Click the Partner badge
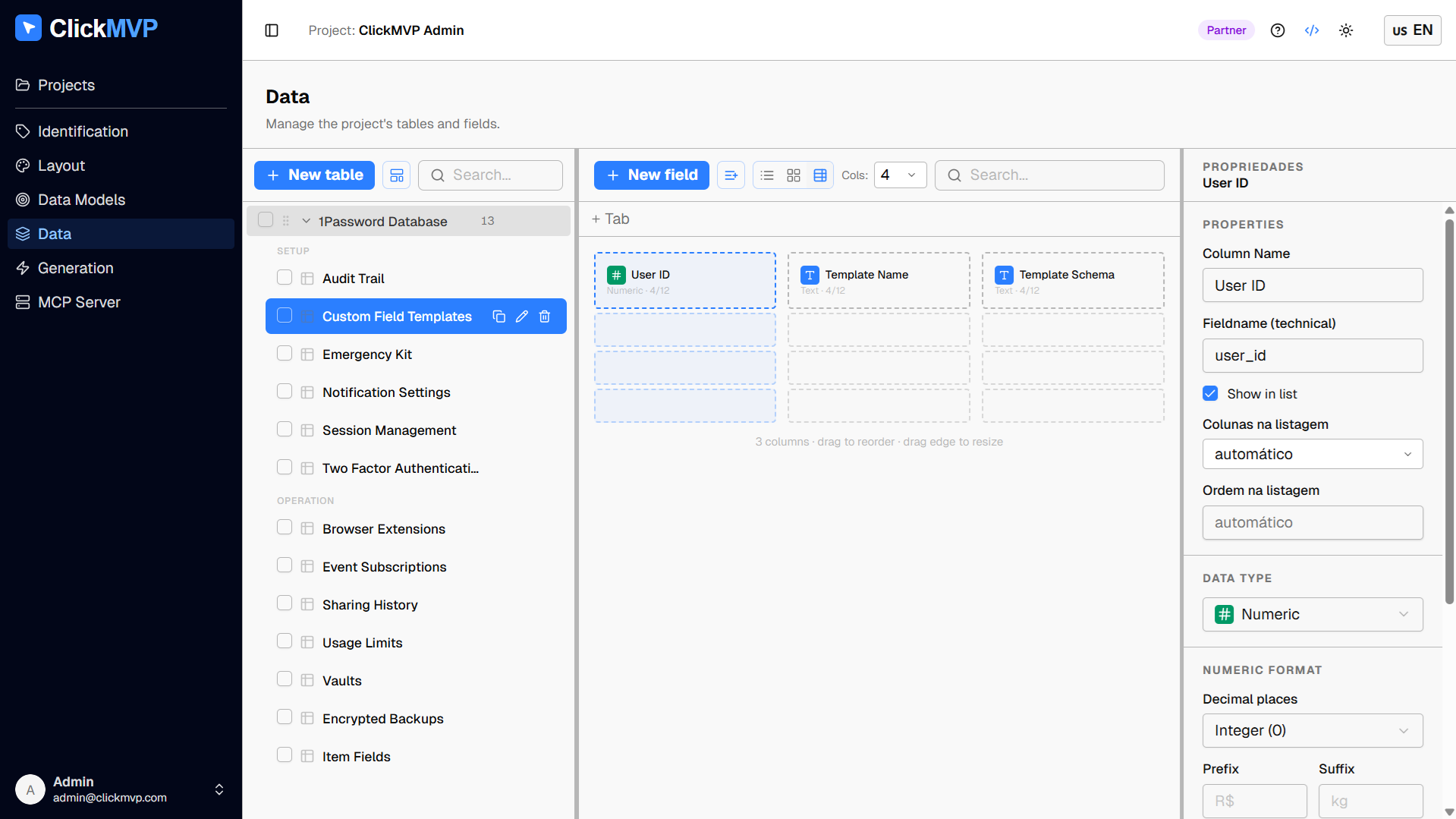Screen dimensions: 1456x819 click(1226, 30)
